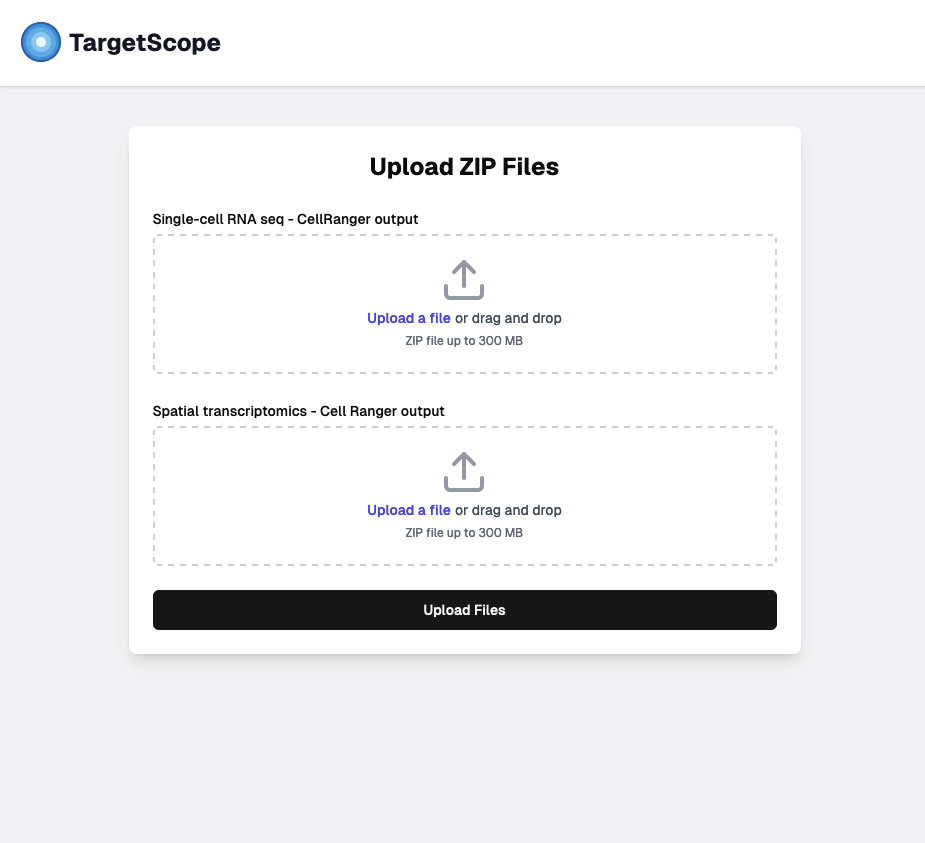Click the 'ZIP file up to 300 MB' hint text

tap(463, 340)
